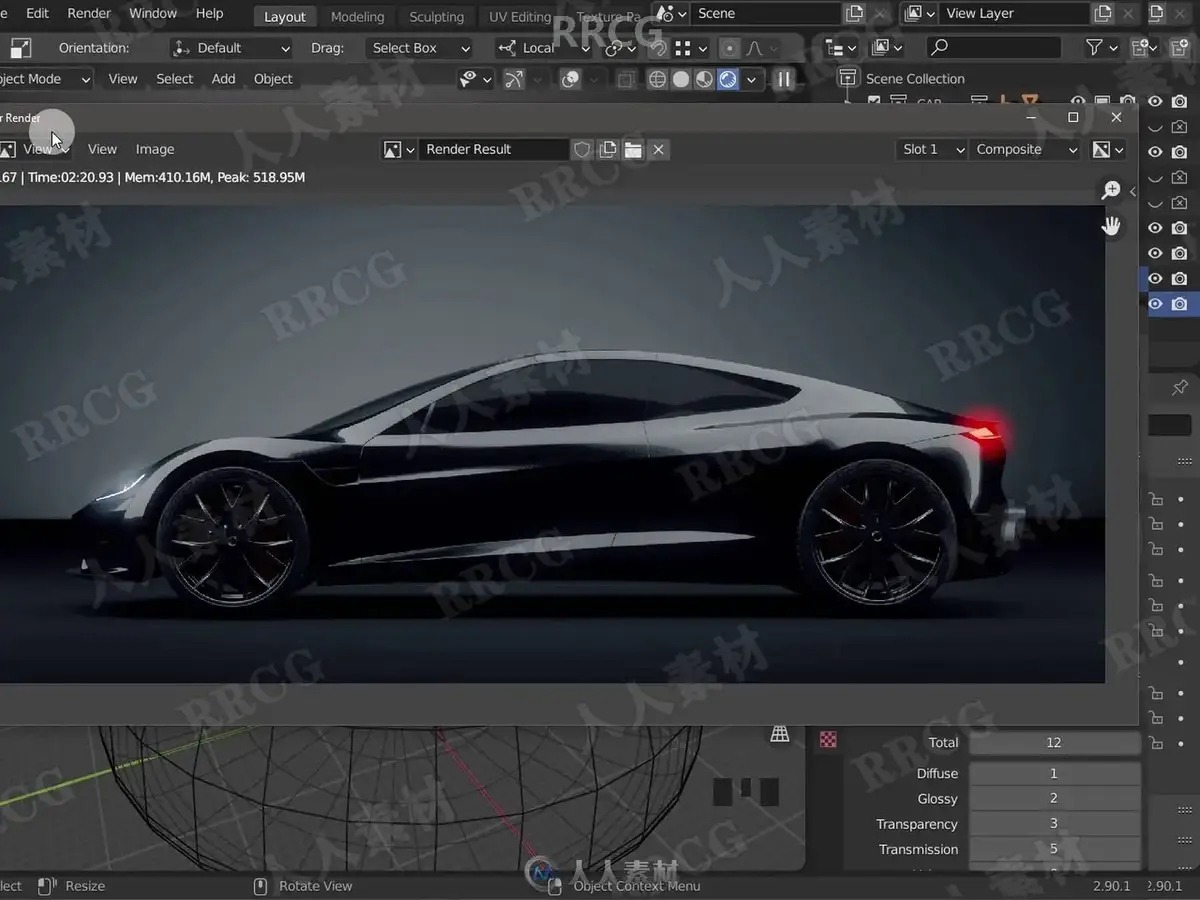Enable proportional editing in header
The width and height of the screenshot is (1200, 900).
coord(730,48)
